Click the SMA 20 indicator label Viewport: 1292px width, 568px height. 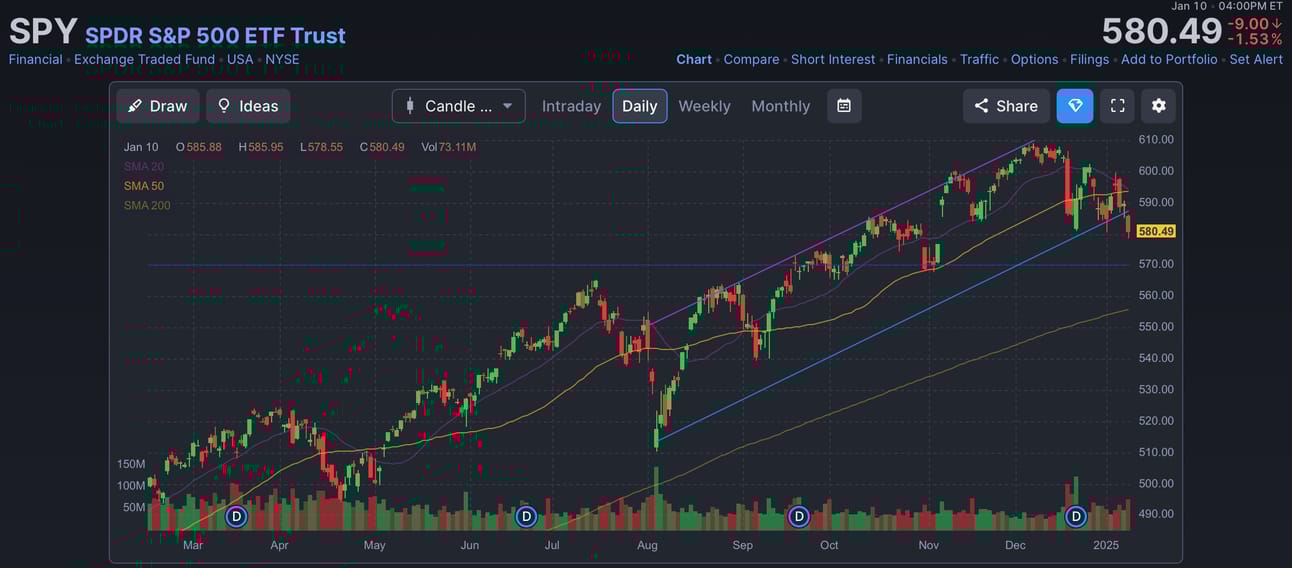pos(144,166)
